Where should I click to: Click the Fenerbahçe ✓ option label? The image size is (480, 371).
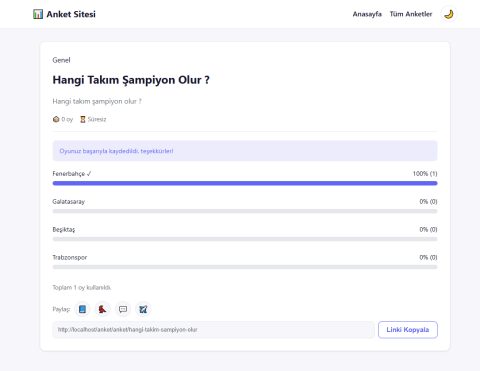coord(72,174)
